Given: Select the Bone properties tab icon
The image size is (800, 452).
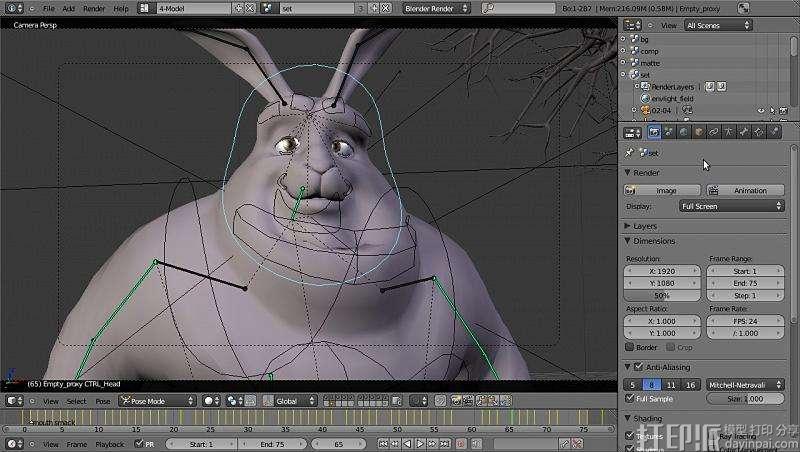Looking at the screenshot, I should pyautogui.click(x=744, y=133).
